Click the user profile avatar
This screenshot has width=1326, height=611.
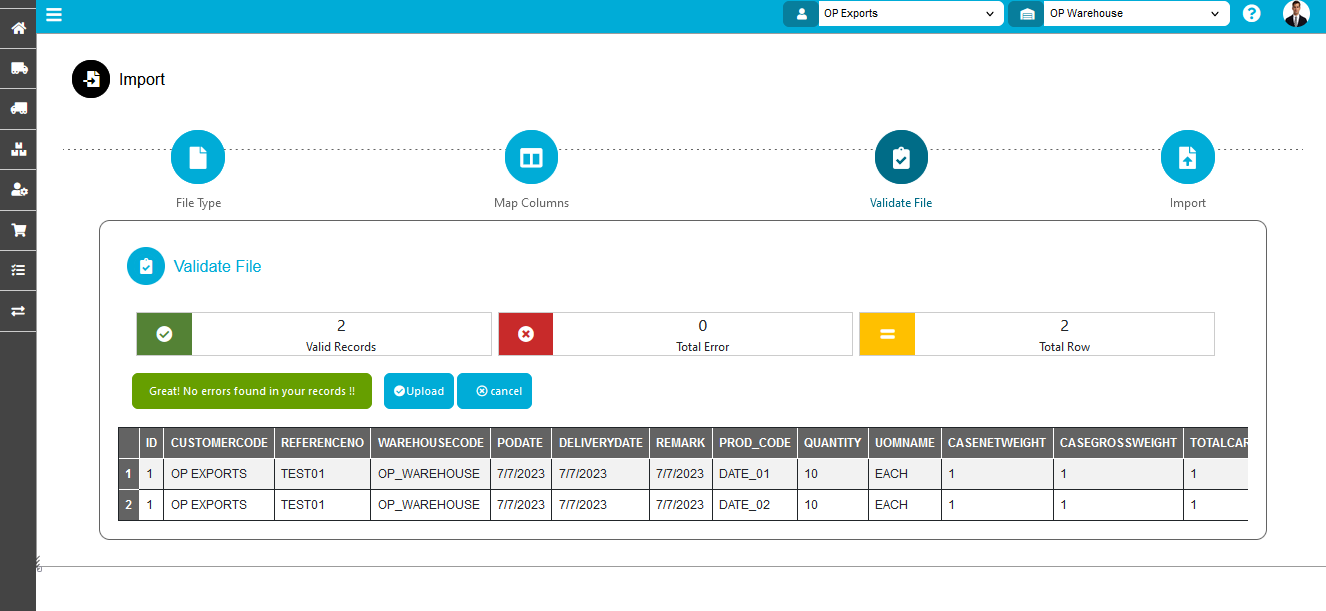point(1296,14)
